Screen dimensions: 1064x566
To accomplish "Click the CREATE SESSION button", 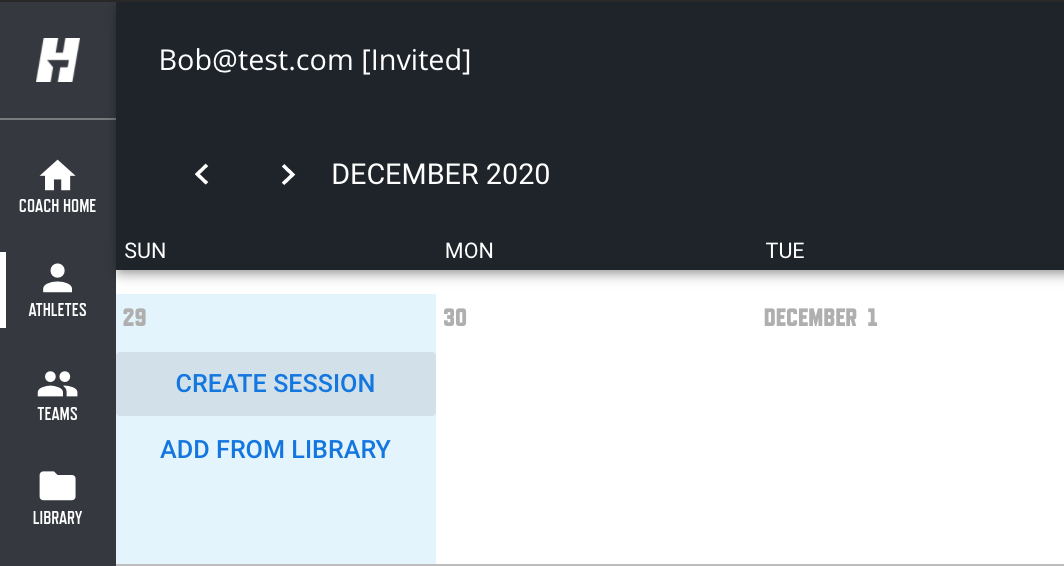I will coord(276,383).
